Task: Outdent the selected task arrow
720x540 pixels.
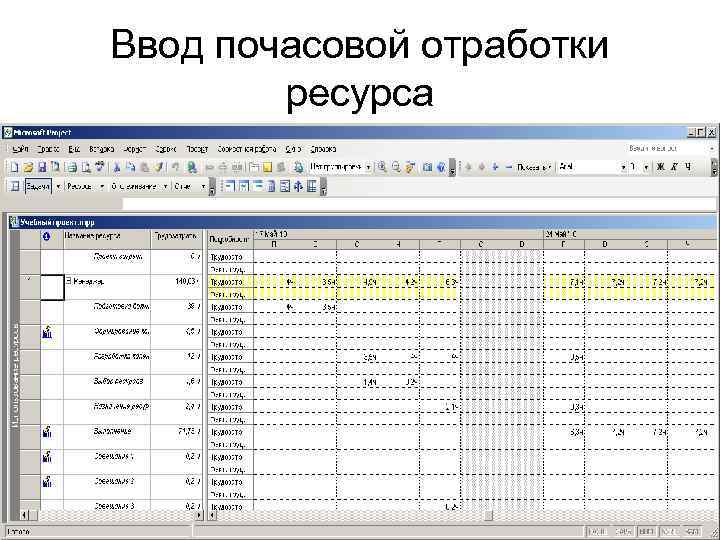Action: pyautogui.click(x=468, y=167)
